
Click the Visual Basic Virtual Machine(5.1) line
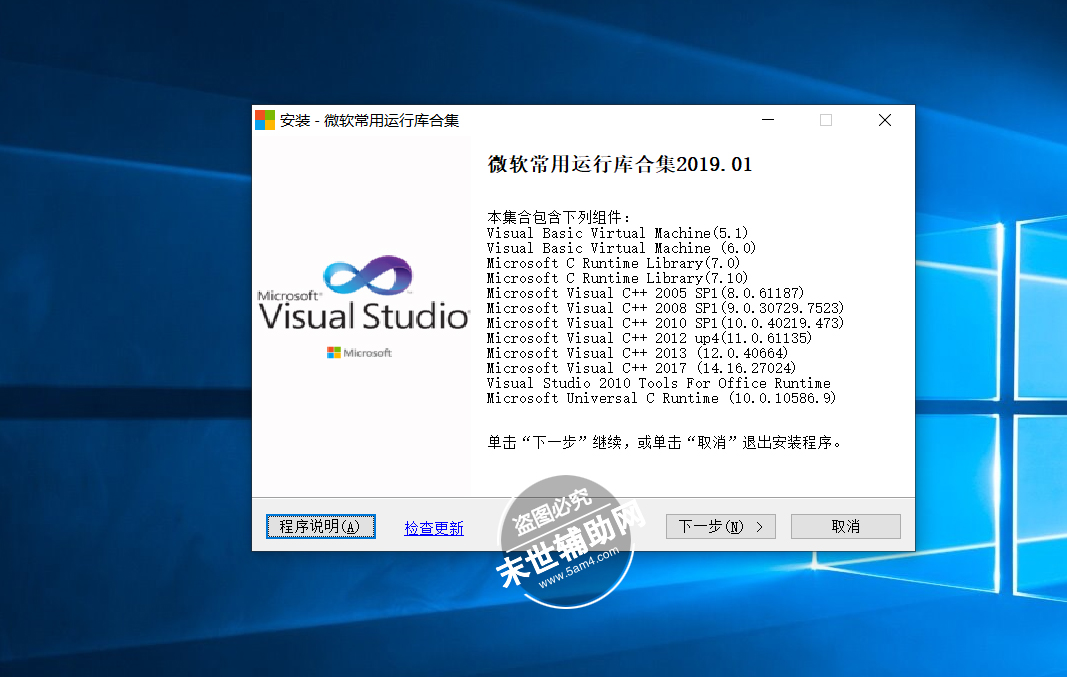click(x=617, y=233)
